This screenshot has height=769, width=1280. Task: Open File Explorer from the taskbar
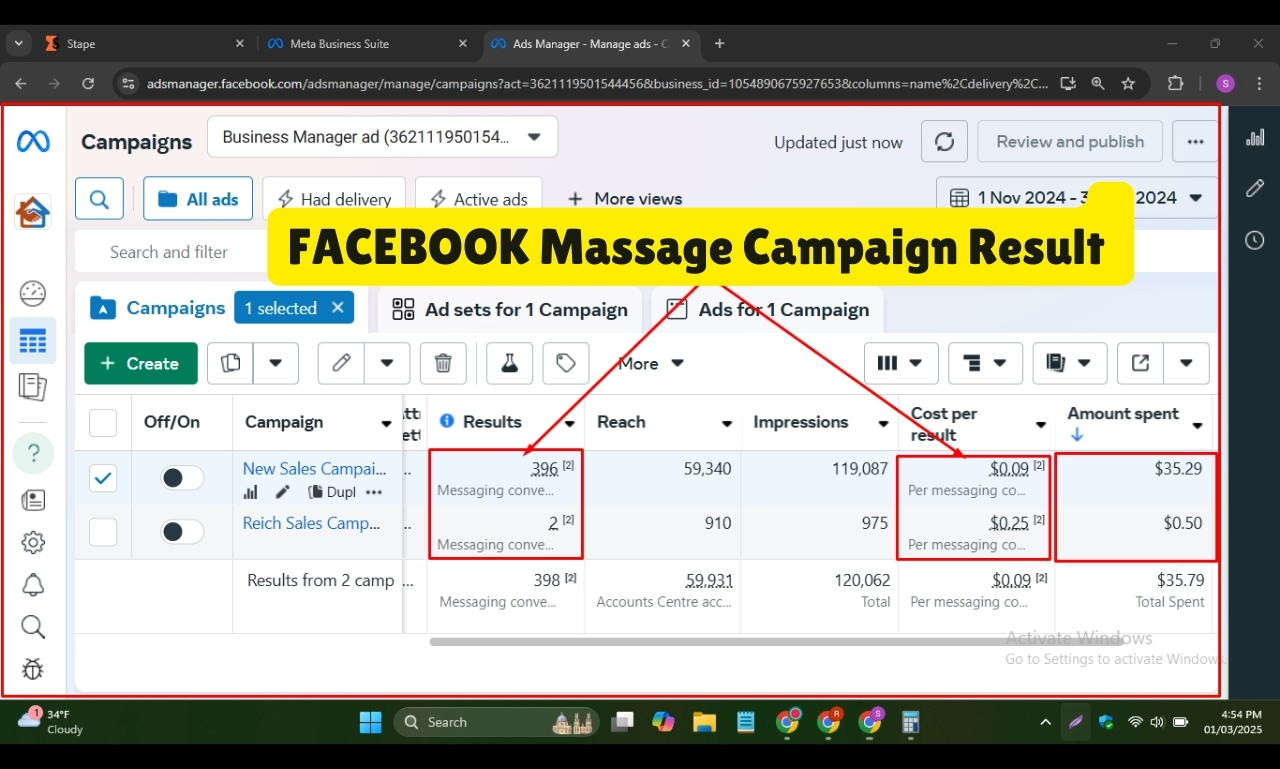coord(705,722)
